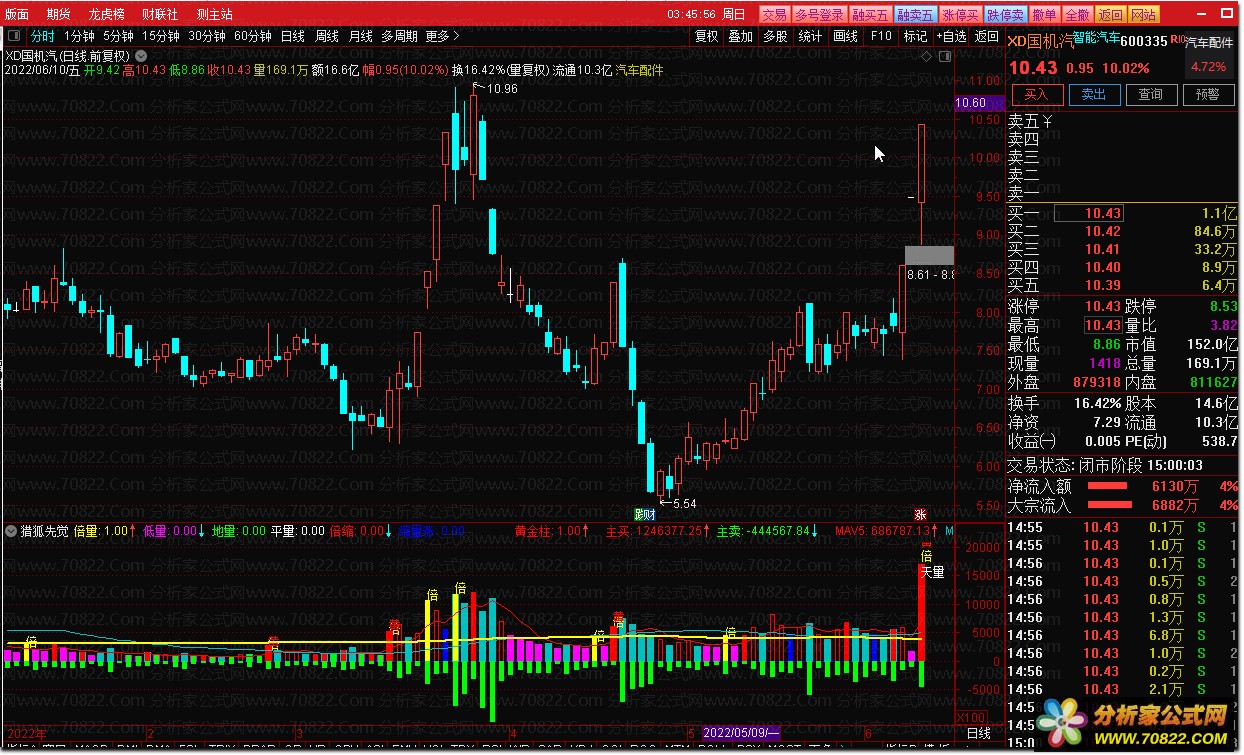The height and width of the screenshot is (755, 1244).
Task: Click the 日线 label at bottom right
Action: coord(979,735)
